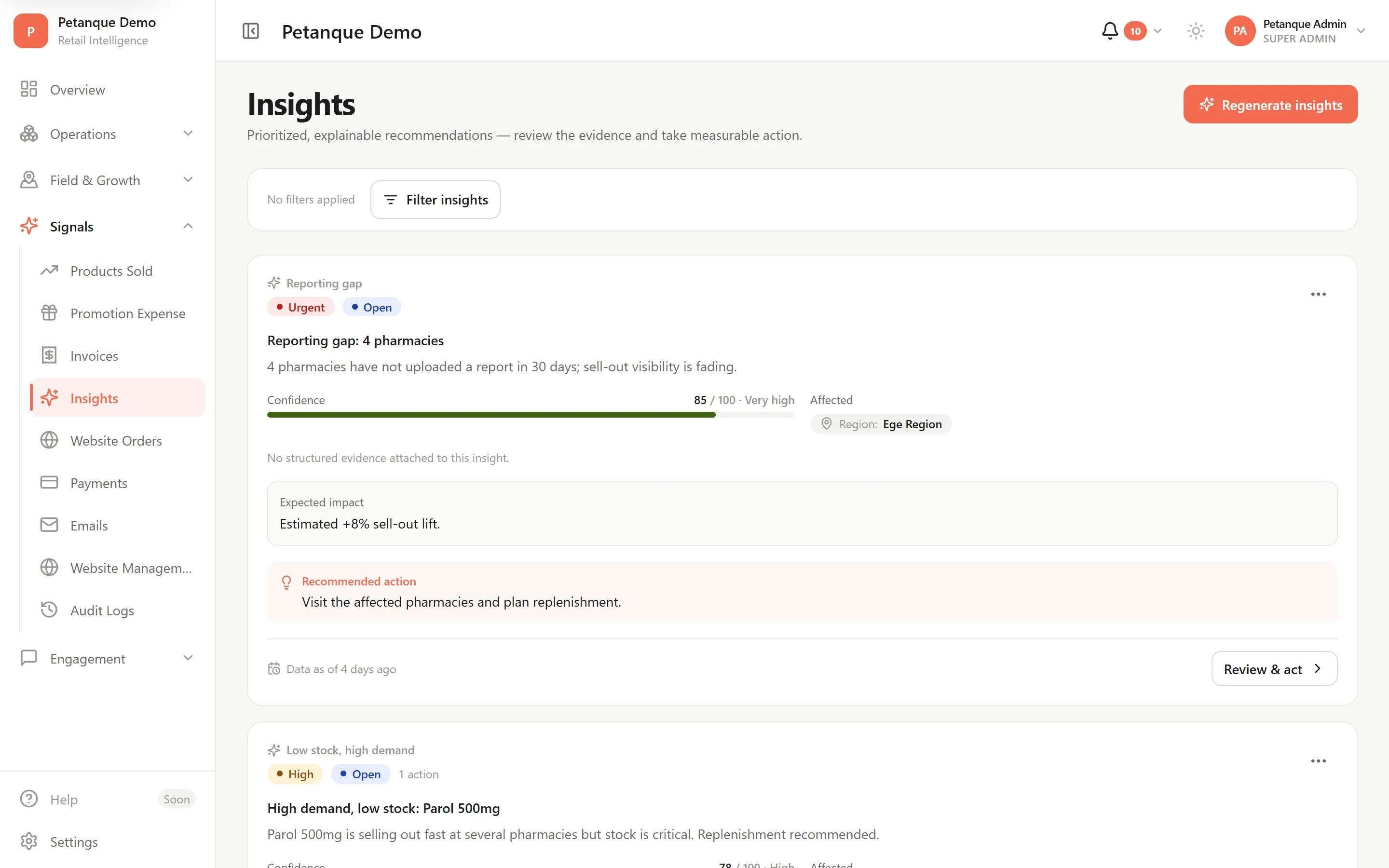This screenshot has height=868, width=1389.
Task: Expand the Engagement section chevron
Action: pyautogui.click(x=188, y=658)
